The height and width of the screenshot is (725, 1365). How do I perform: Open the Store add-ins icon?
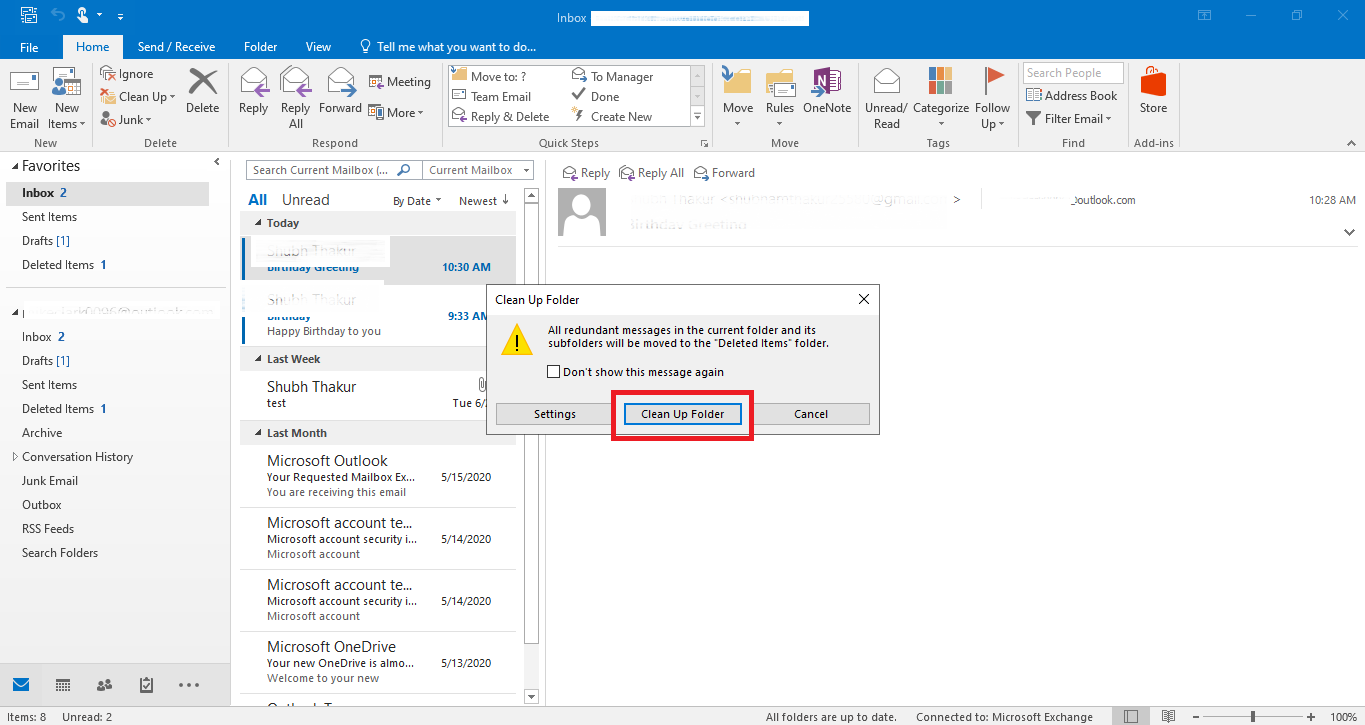pos(1153,84)
